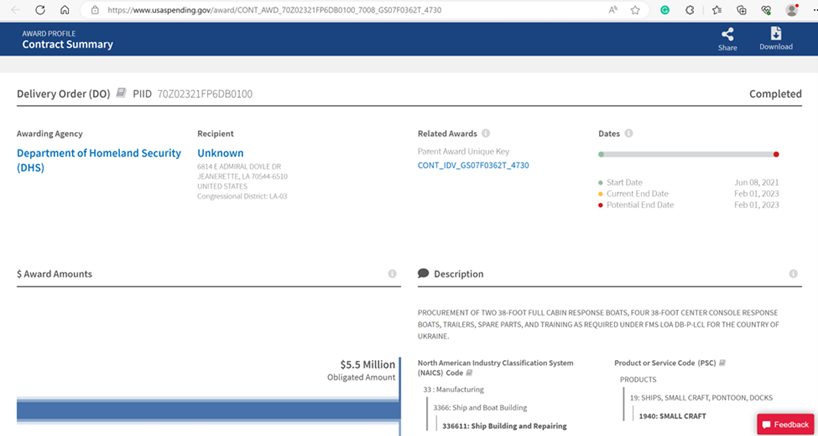Open glossary icon beside NAICS Code

point(469,373)
